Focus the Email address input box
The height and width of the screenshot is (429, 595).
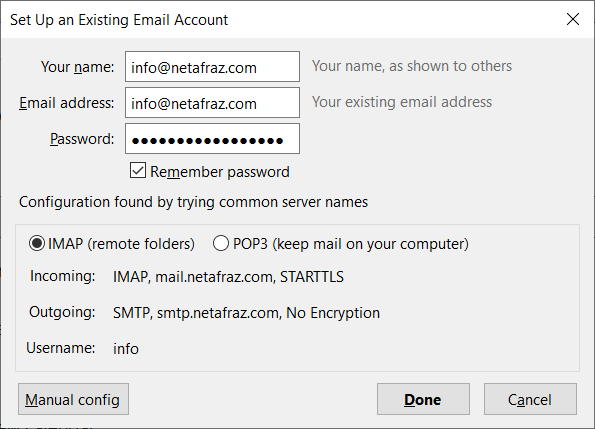[x=212, y=103]
